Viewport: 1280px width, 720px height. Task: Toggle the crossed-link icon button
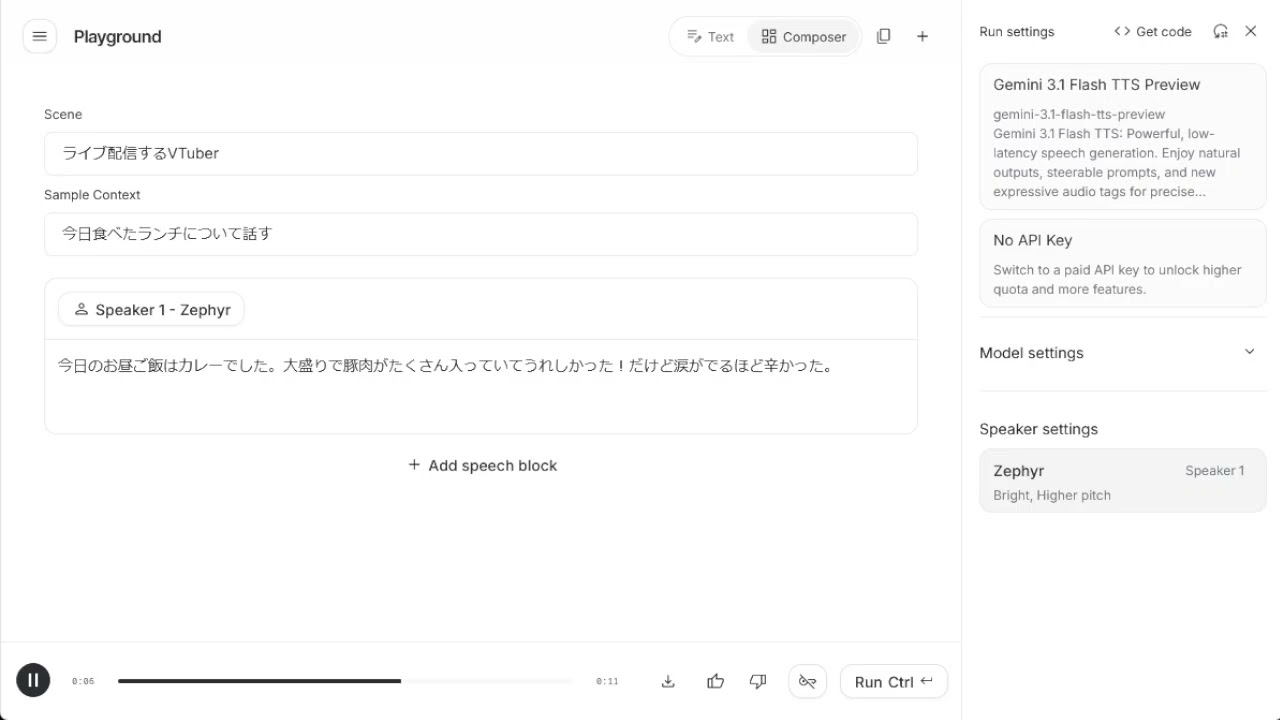807,682
